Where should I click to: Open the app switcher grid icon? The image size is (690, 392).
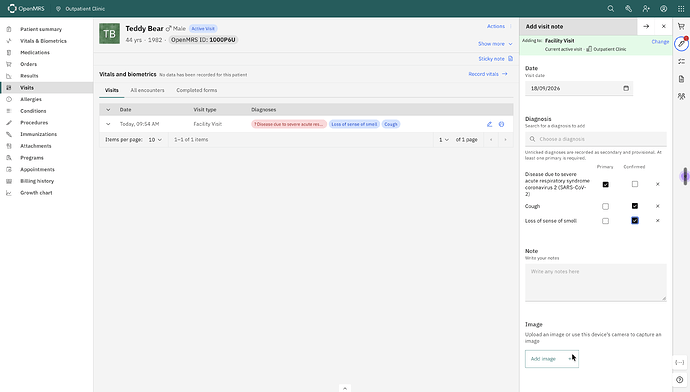681,8
